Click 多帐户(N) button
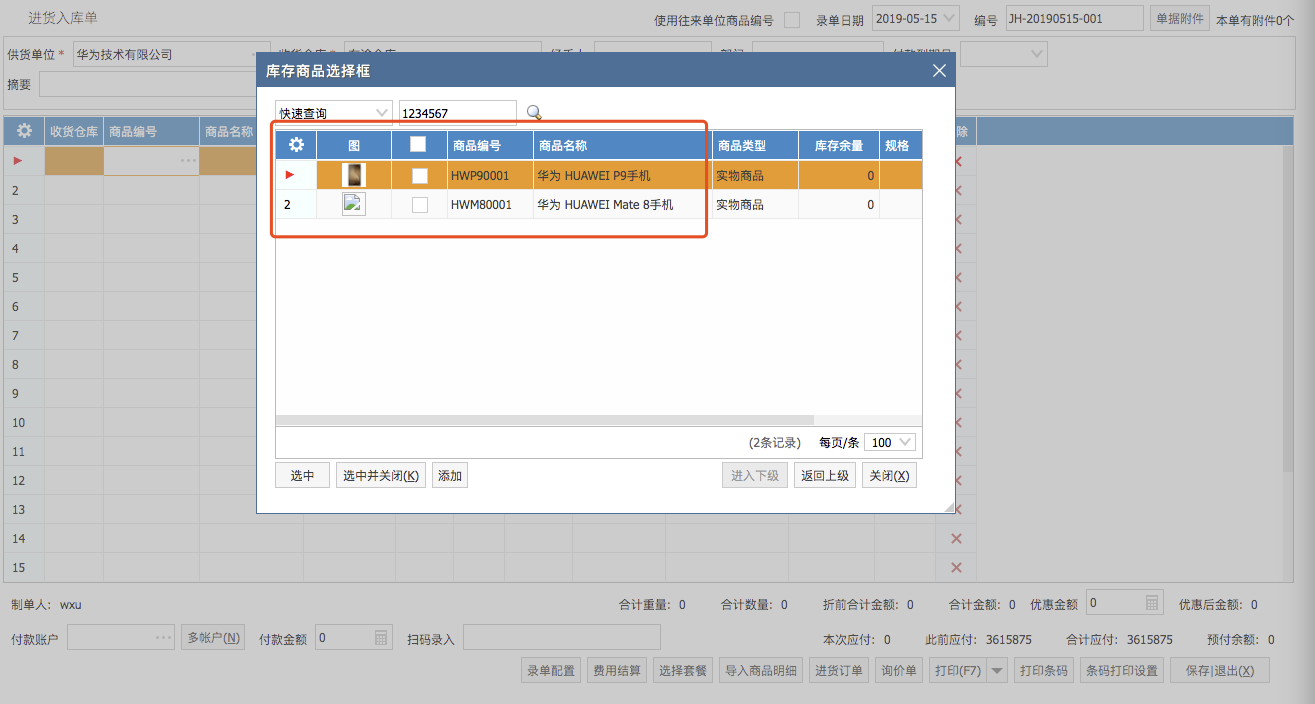Screen dimensions: 1315x704 (x=213, y=637)
